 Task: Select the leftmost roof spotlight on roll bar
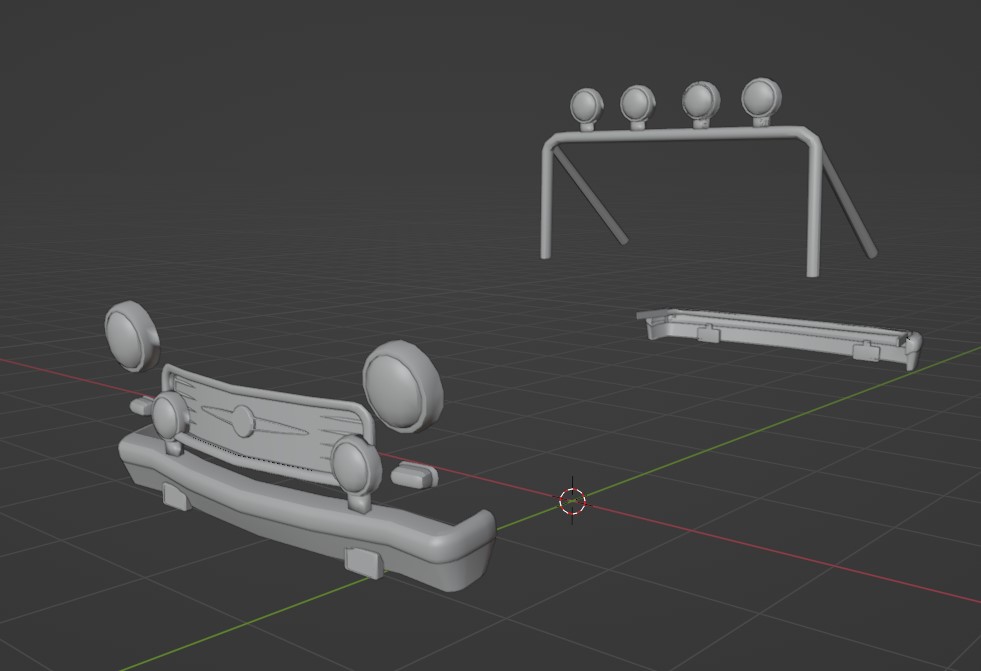(x=586, y=108)
